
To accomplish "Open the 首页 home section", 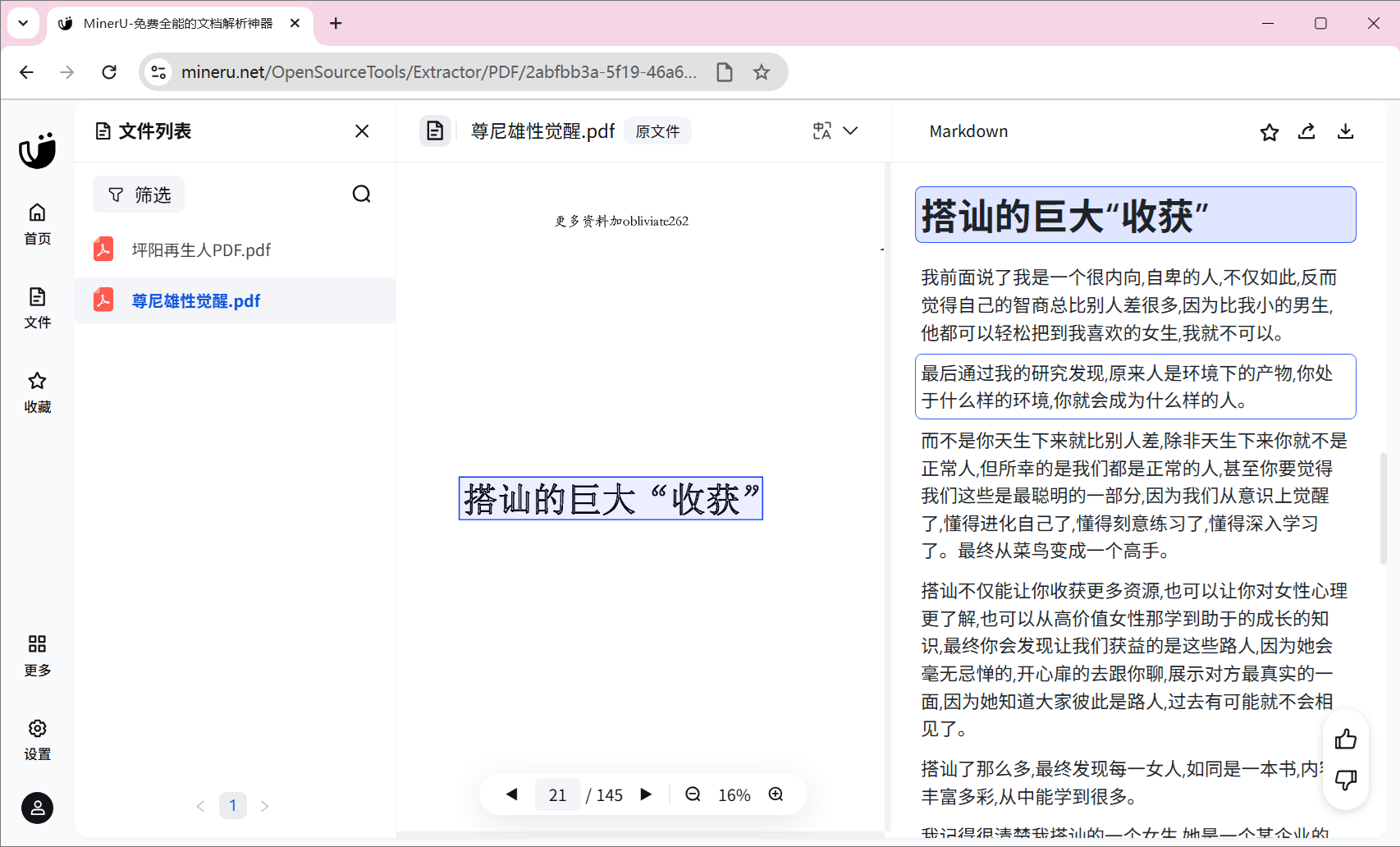I will [x=37, y=224].
